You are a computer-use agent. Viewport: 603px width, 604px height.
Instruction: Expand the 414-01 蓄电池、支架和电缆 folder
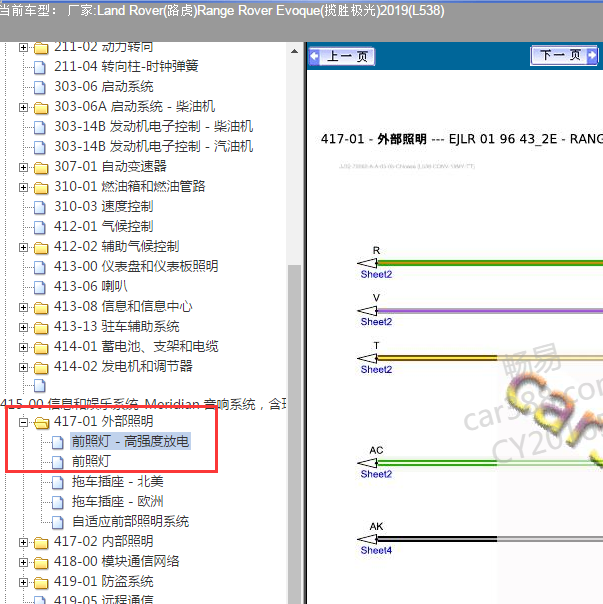click(x=23, y=347)
